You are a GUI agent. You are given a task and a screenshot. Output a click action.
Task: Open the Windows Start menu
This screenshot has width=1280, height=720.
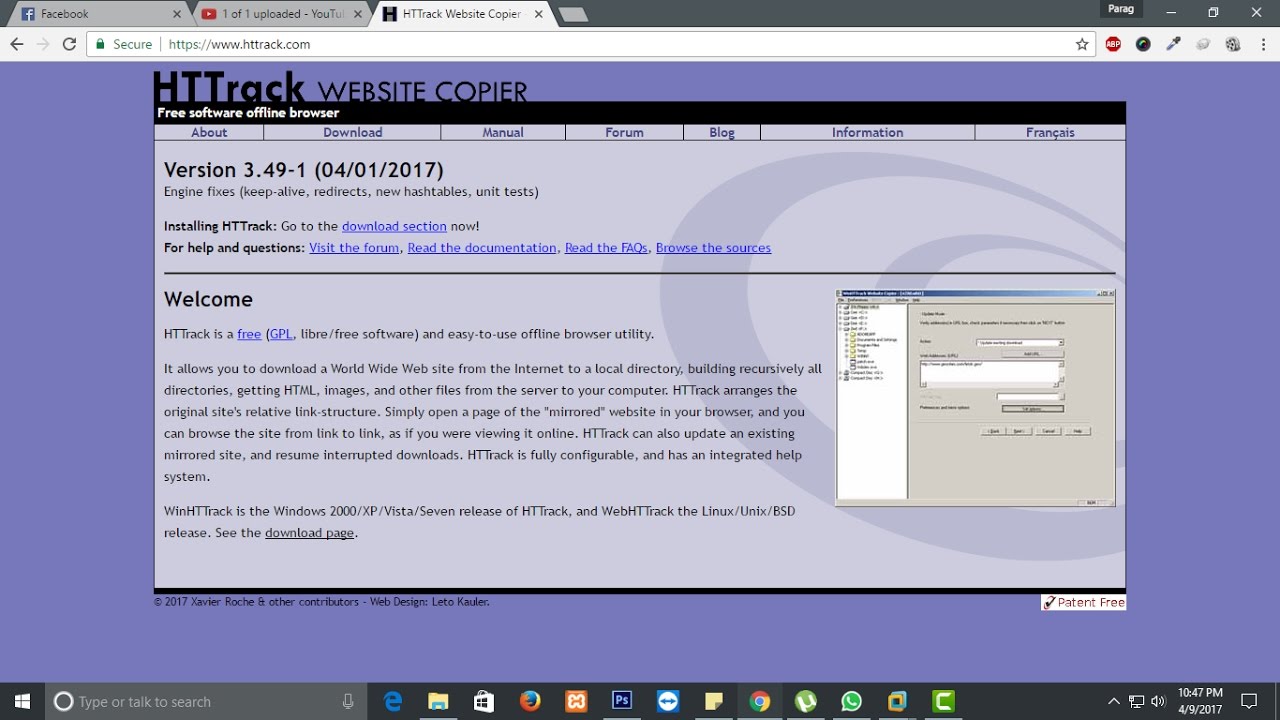(x=22, y=701)
